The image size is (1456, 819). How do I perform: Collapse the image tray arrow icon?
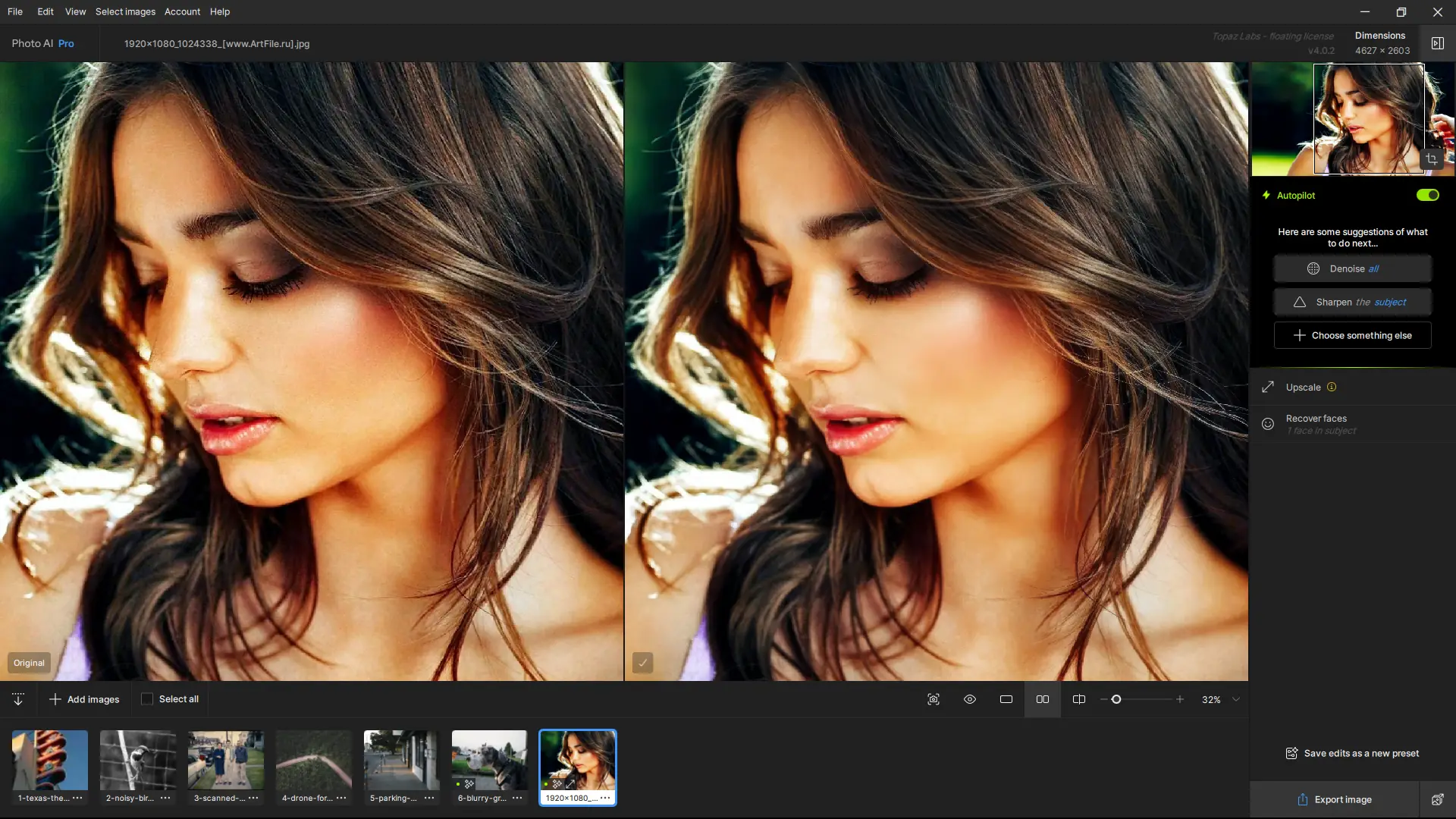[18, 699]
